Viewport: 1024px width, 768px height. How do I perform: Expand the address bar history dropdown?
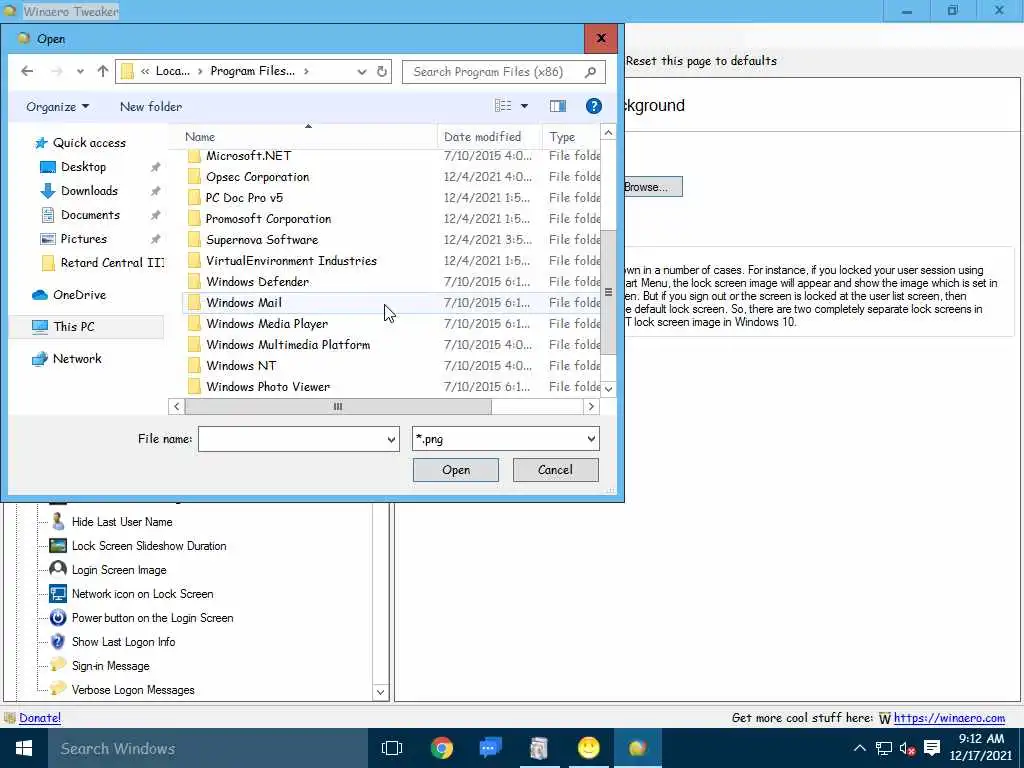362,72
